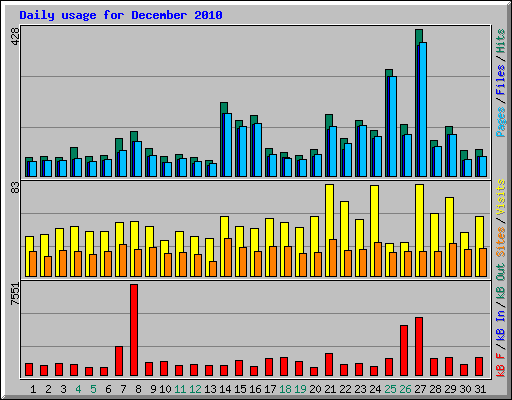Screen dimensions: 512x400
Task: Click the light blue pages bar for day 25
Action: click(x=393, y=126)
